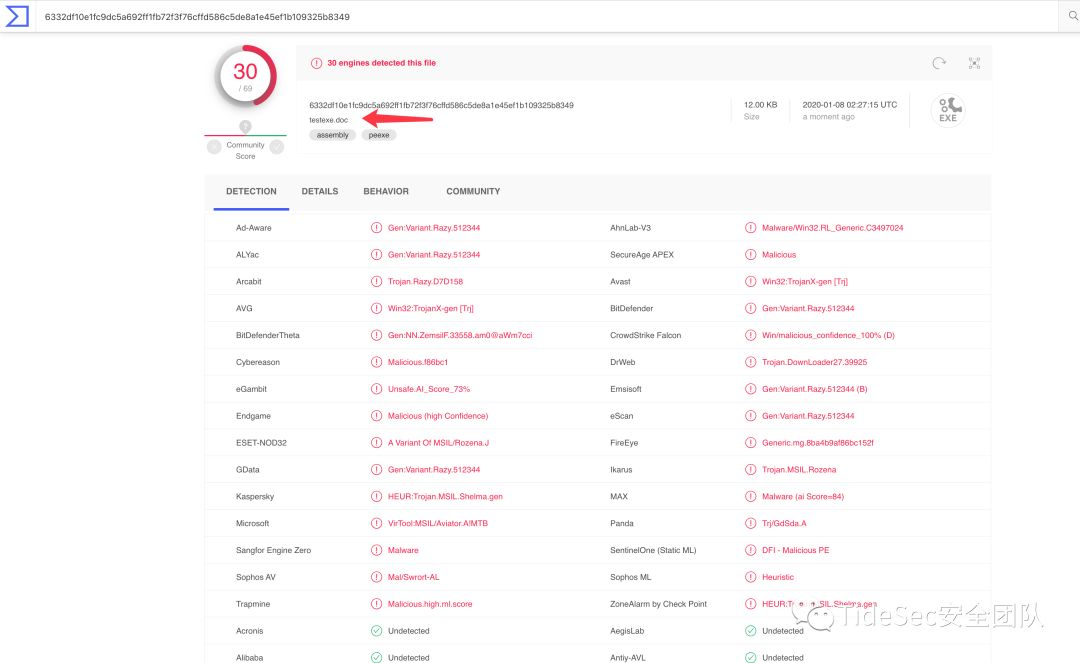The width and height of the screenshot is (1080, 663).
Task: Click AhnLab-V3's 'Malware/Win32.RL_Generic.C3497024' result
Action: tap(832, 228)
